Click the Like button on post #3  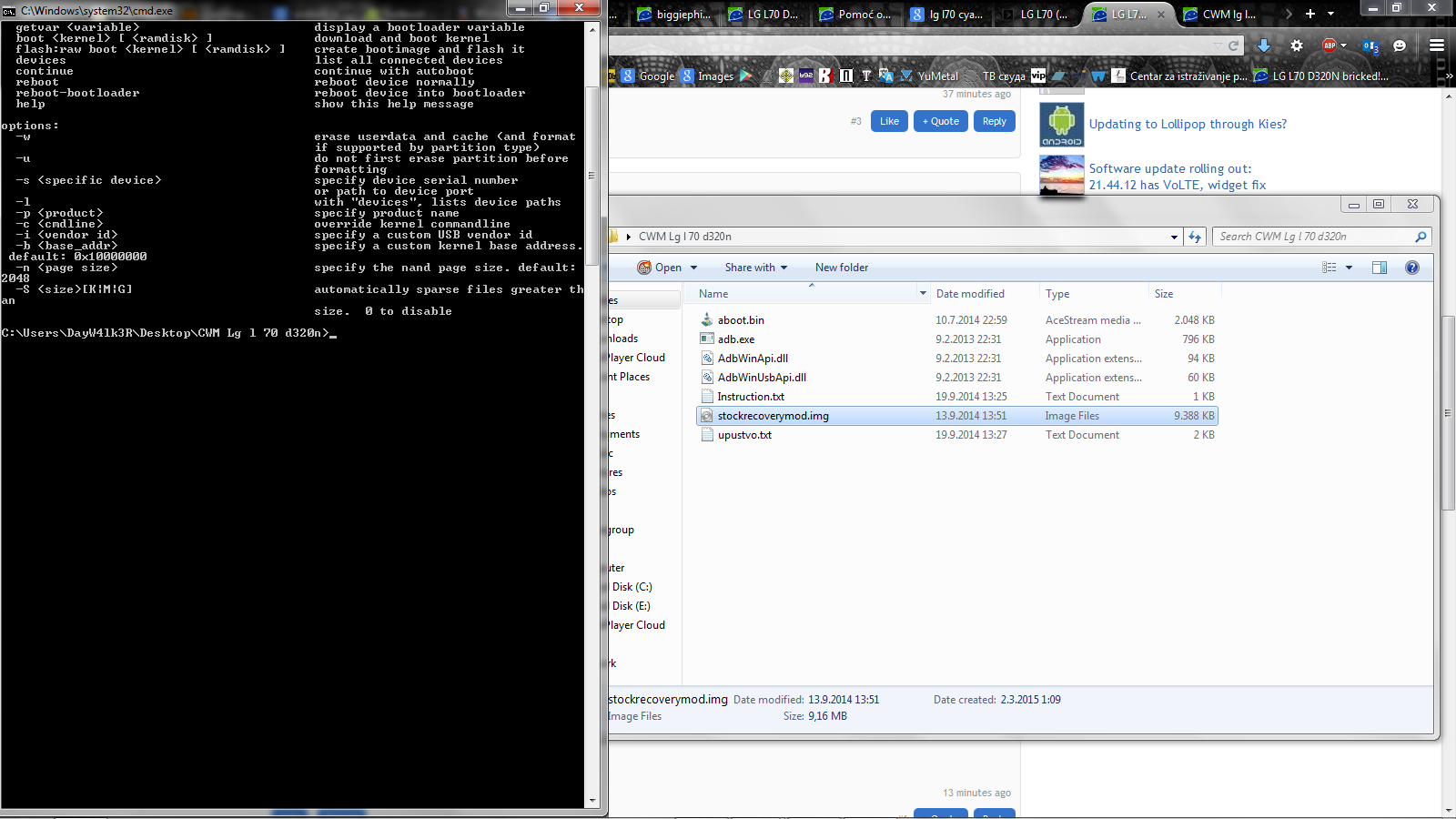point(889,121)
